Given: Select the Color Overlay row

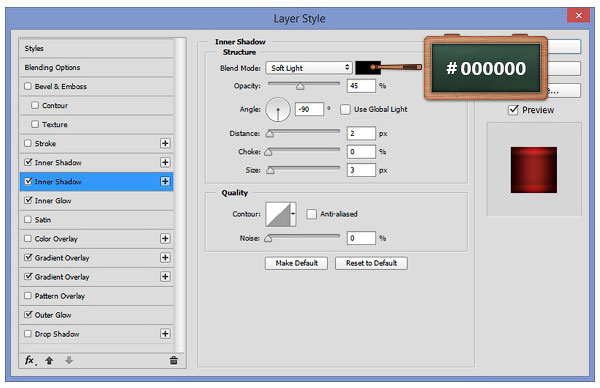Looking at the screenshot, I should tap(96, 239).
